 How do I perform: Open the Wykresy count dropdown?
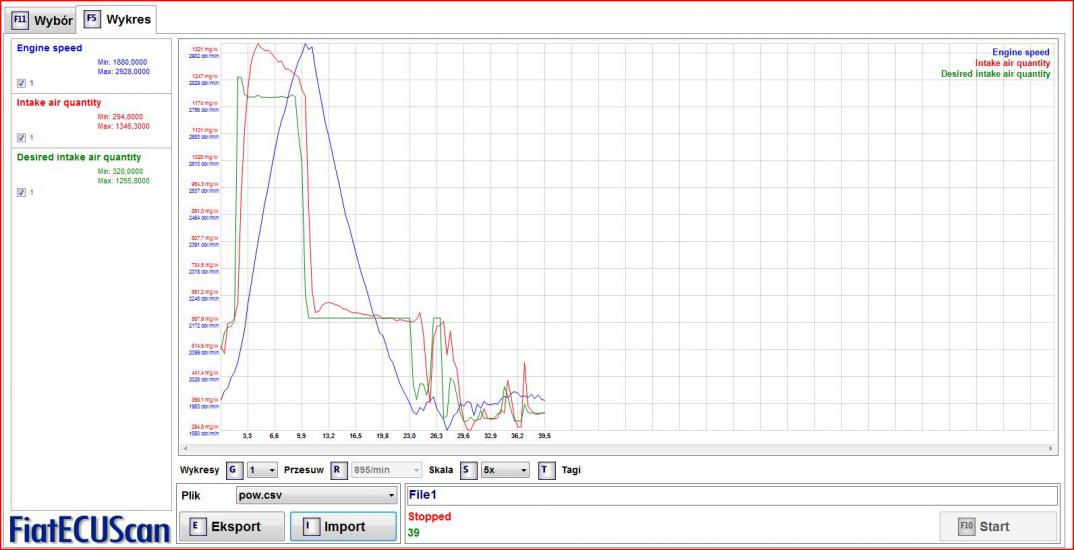click(262, 471)
